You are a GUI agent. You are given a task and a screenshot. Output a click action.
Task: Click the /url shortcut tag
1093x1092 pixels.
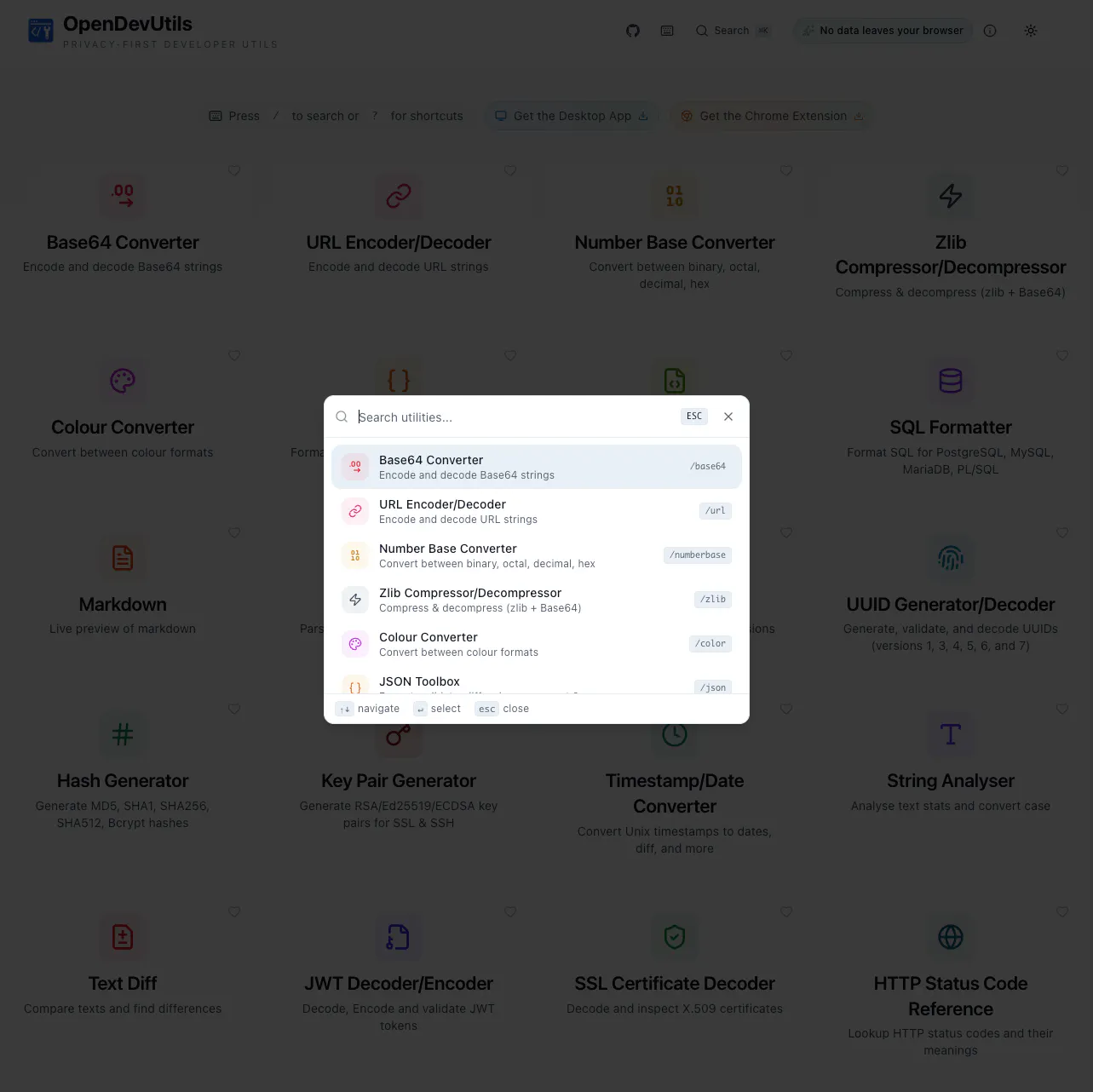tap(716, 511)
